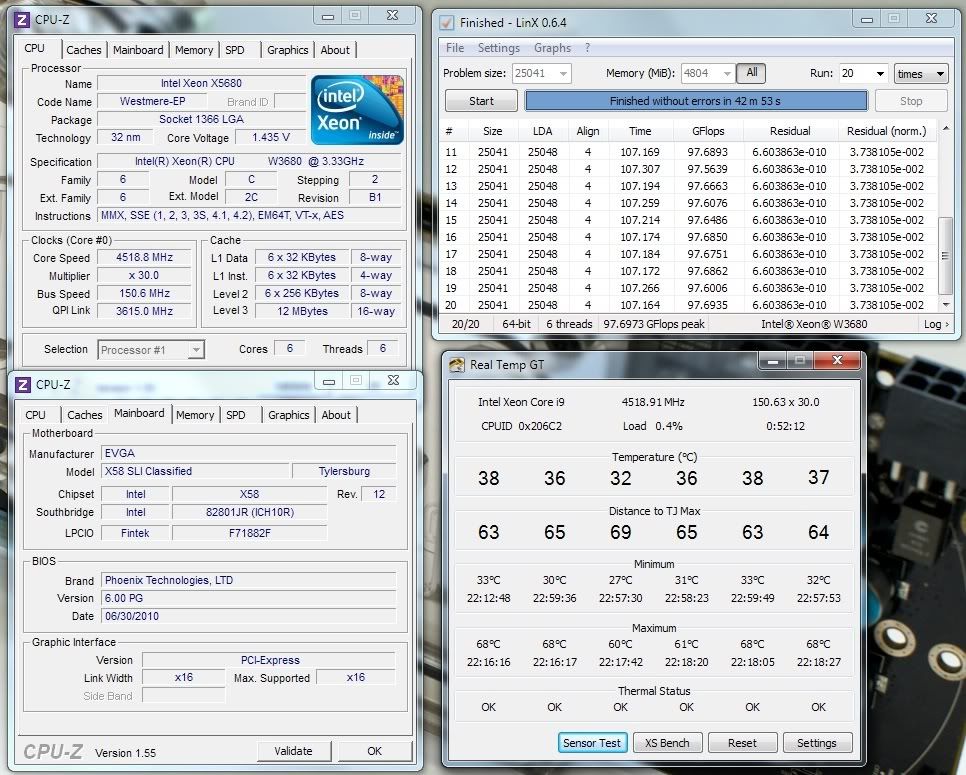Switch to About tab in lower CPU-Z window
966x775 pixels.
[336, 415]
